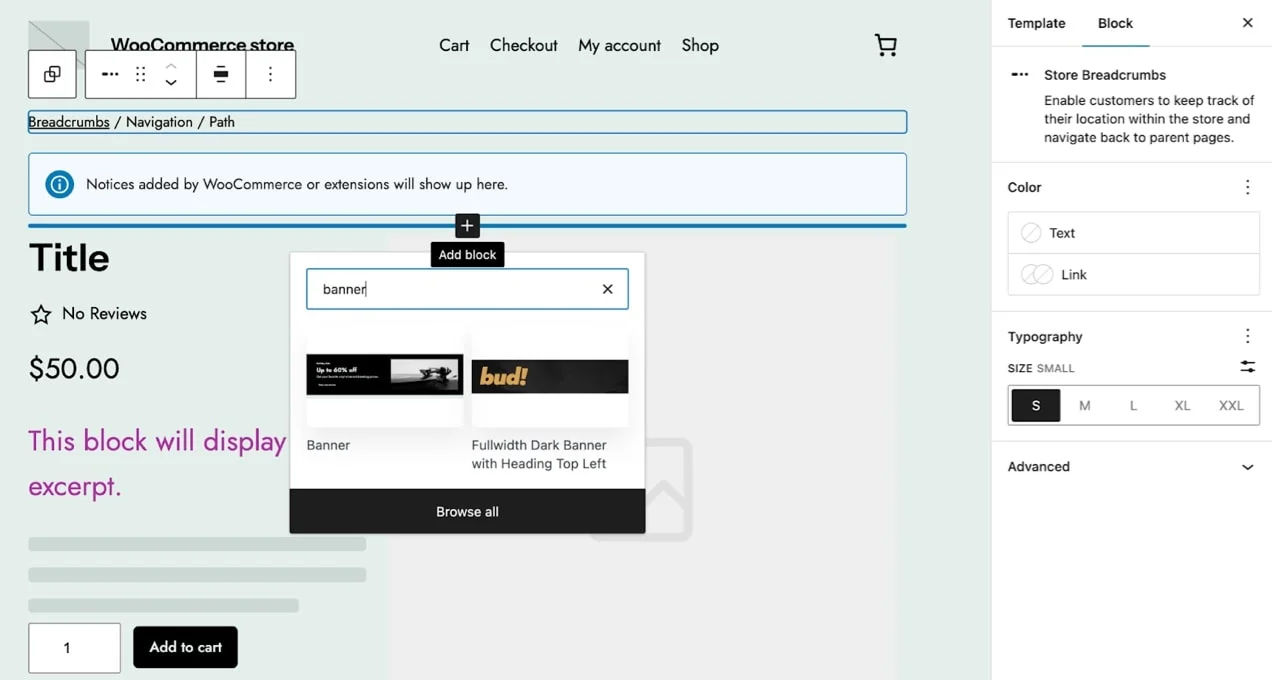Click the Browse all button
1272x680 pixels.
pos(467,511)
